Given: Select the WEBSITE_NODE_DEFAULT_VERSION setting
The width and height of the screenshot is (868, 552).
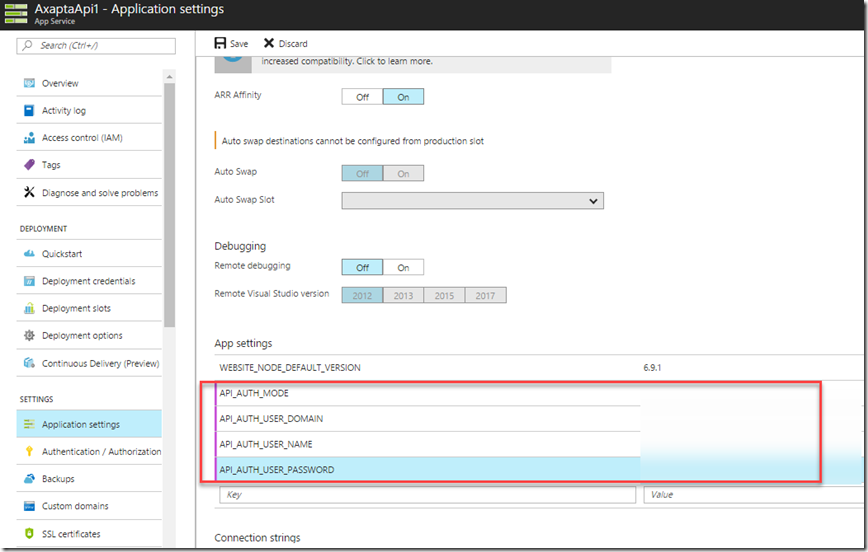Looking at the screenshot, I should pyautogui.click(x=290, y=368).
